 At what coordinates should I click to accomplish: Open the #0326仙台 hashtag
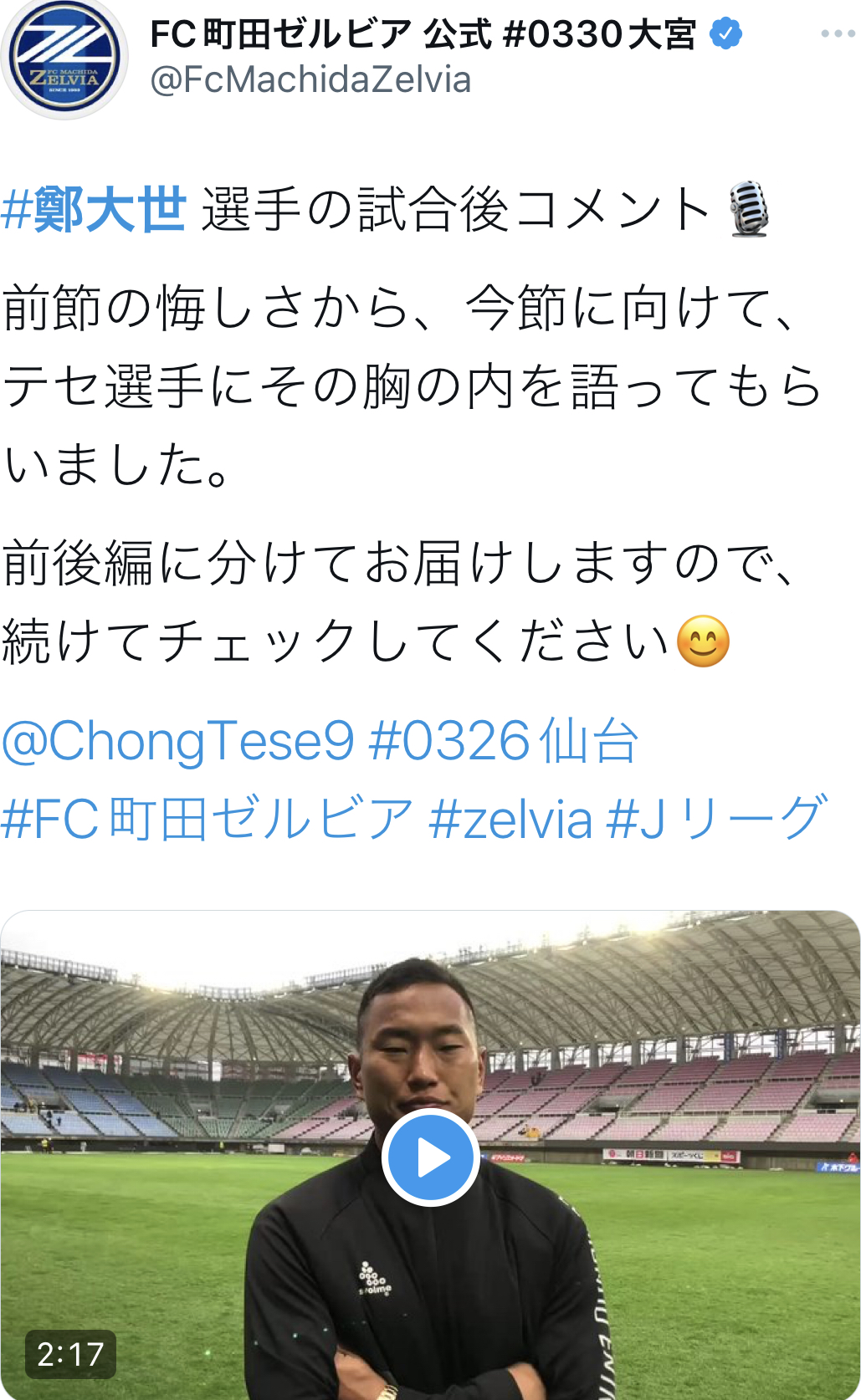[504, 741]
